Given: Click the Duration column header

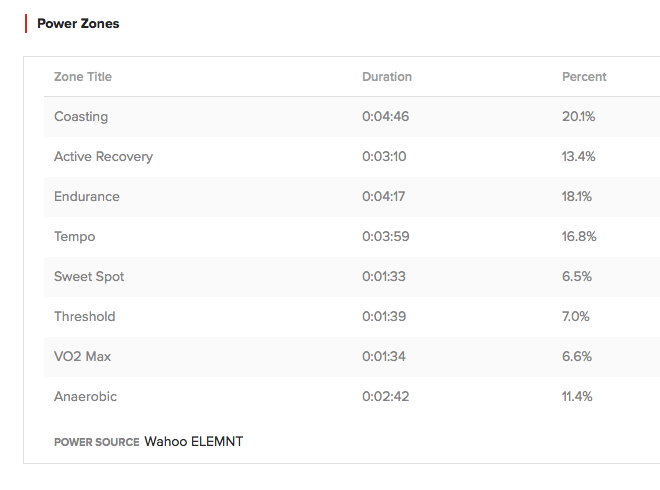Looking at the screenshot, I should pyautogui.click(x=387, y=77).
